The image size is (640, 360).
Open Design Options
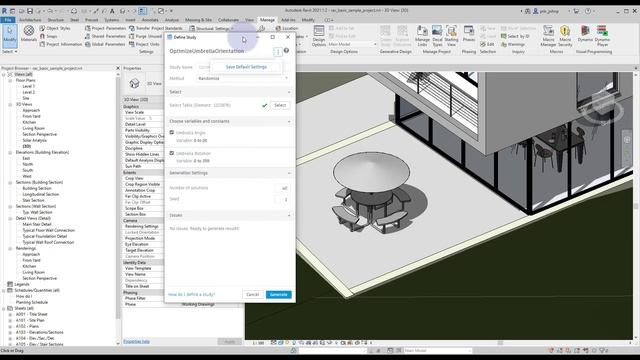(319, 36)
